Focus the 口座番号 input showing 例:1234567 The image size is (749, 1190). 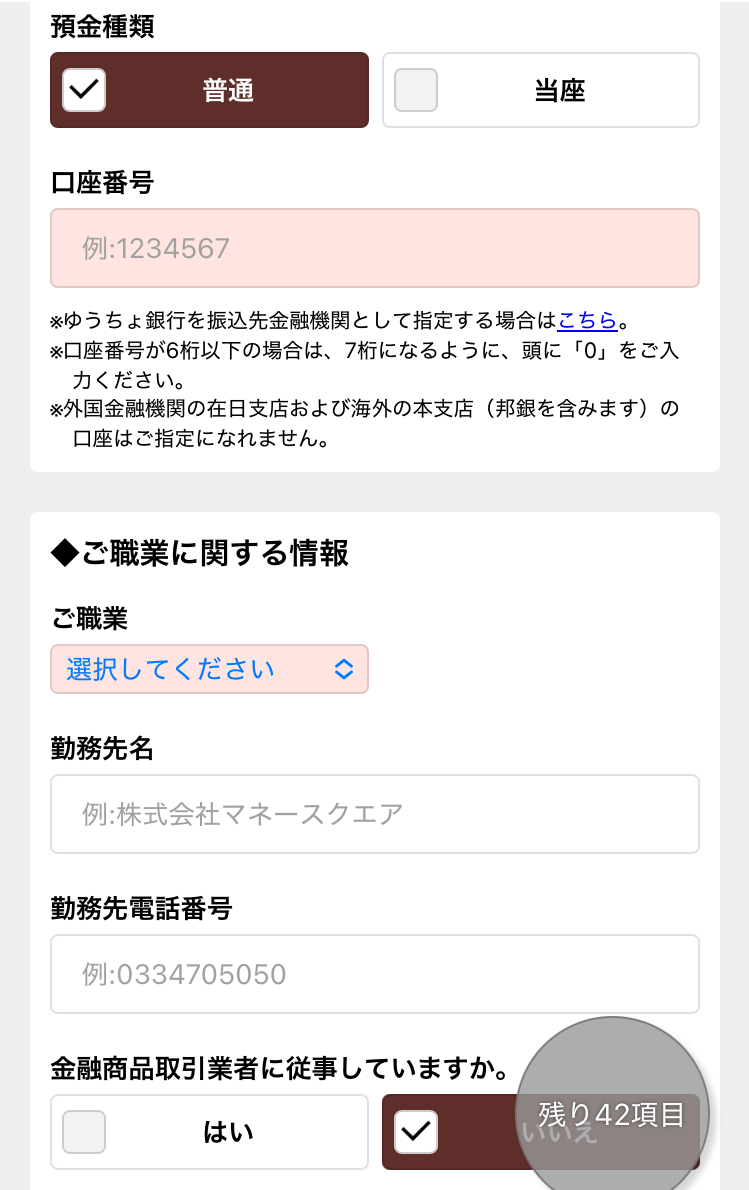(x=374, y=248)
